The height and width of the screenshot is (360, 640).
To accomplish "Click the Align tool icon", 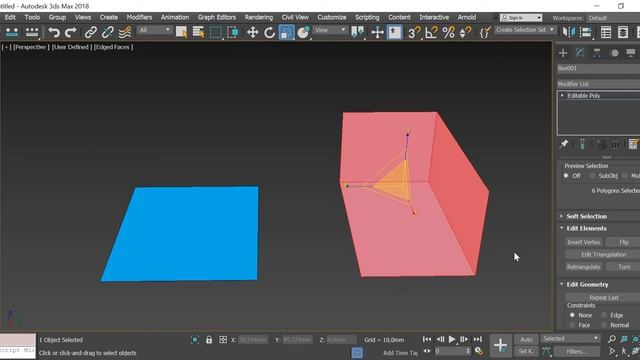I will coord(586,32).
